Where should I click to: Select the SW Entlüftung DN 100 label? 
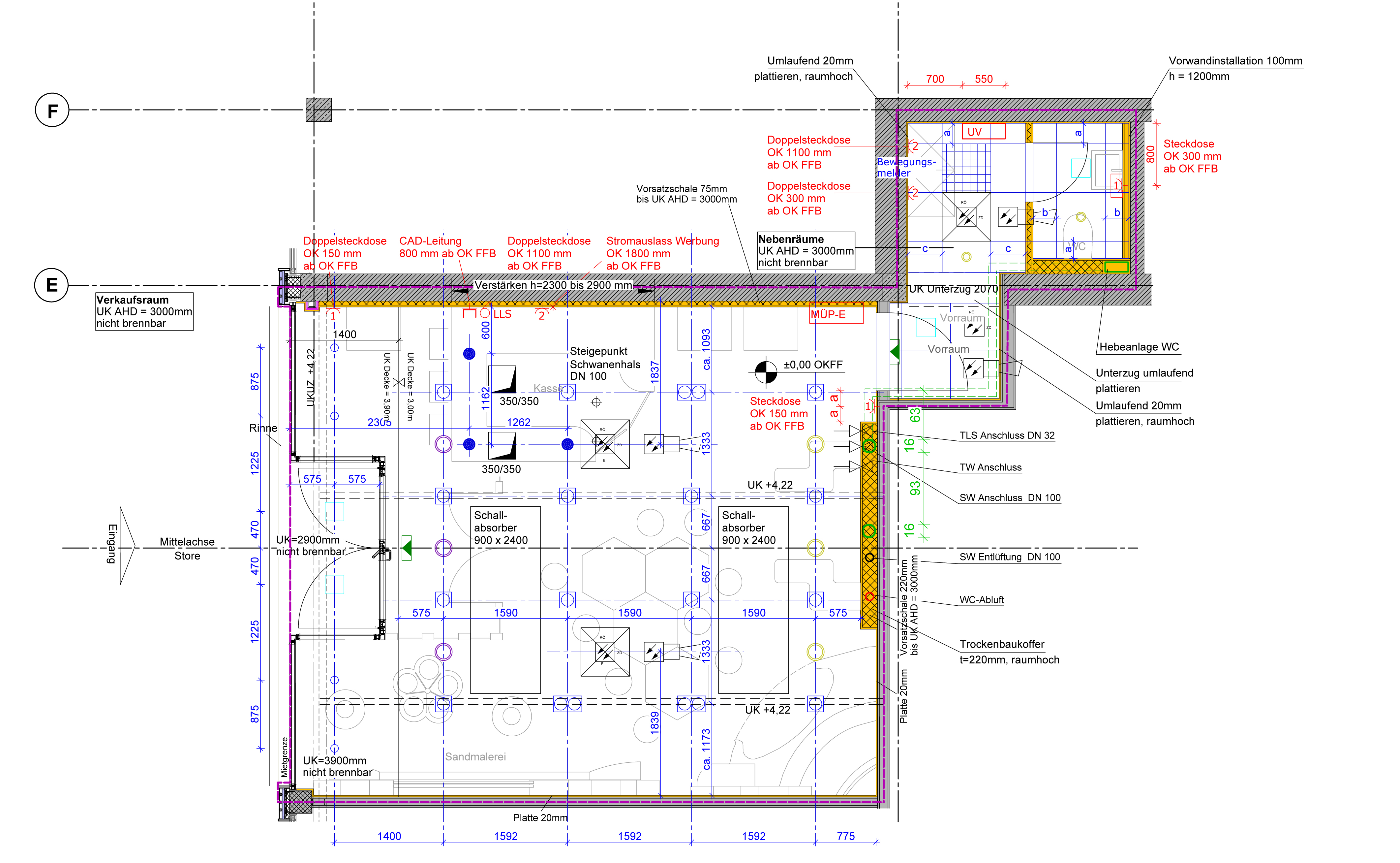(1009, 557)
